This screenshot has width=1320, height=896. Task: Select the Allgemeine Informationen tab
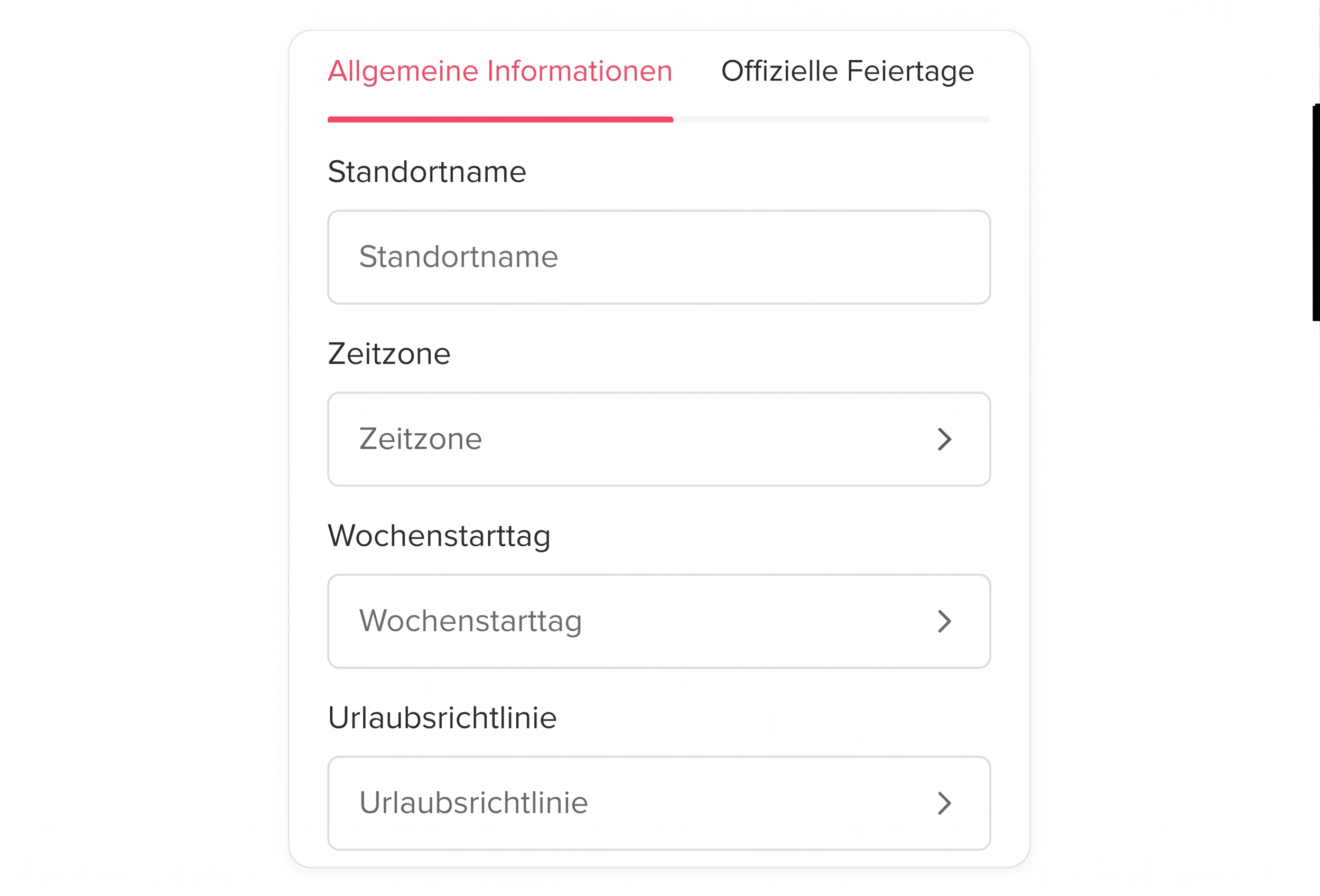pos(500,71)
